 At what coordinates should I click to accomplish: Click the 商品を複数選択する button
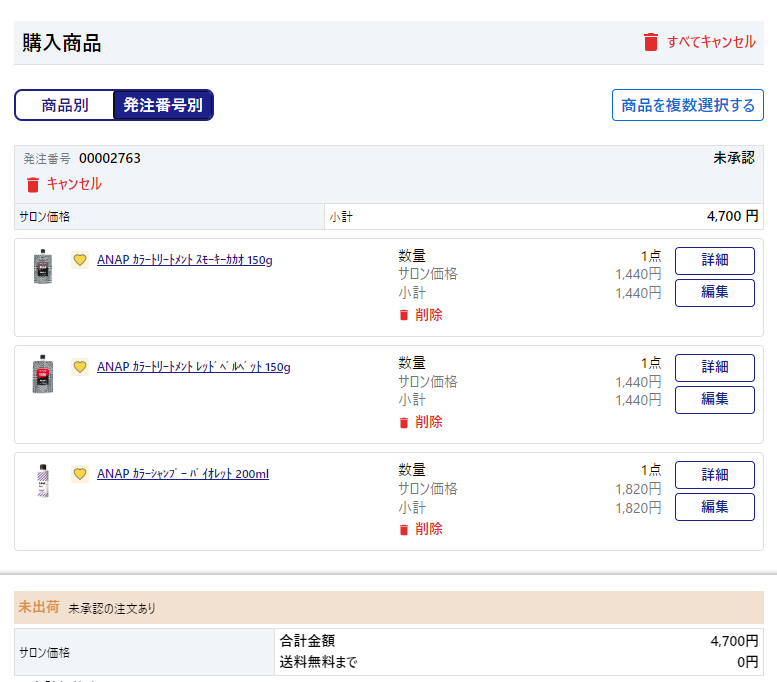click(688, 105)
